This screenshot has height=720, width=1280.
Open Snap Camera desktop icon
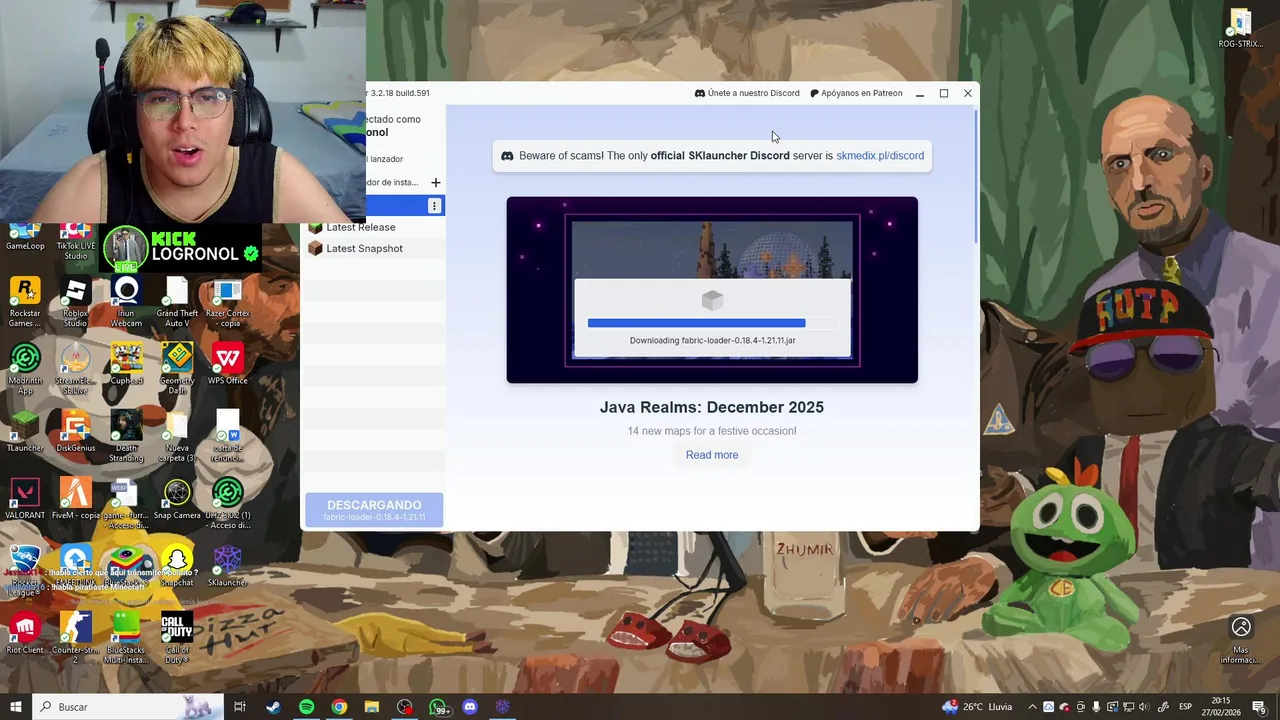(177, 498)
